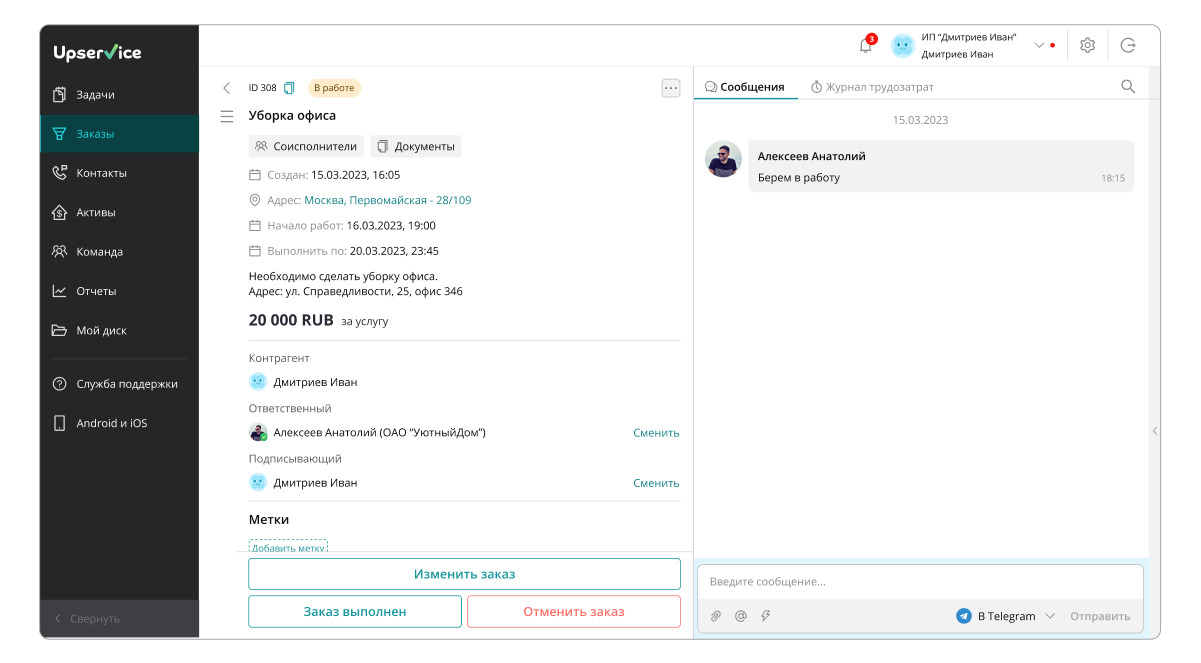
Task: Switch to "Журнал трудозатрат" tab
Action: point(871,87)
